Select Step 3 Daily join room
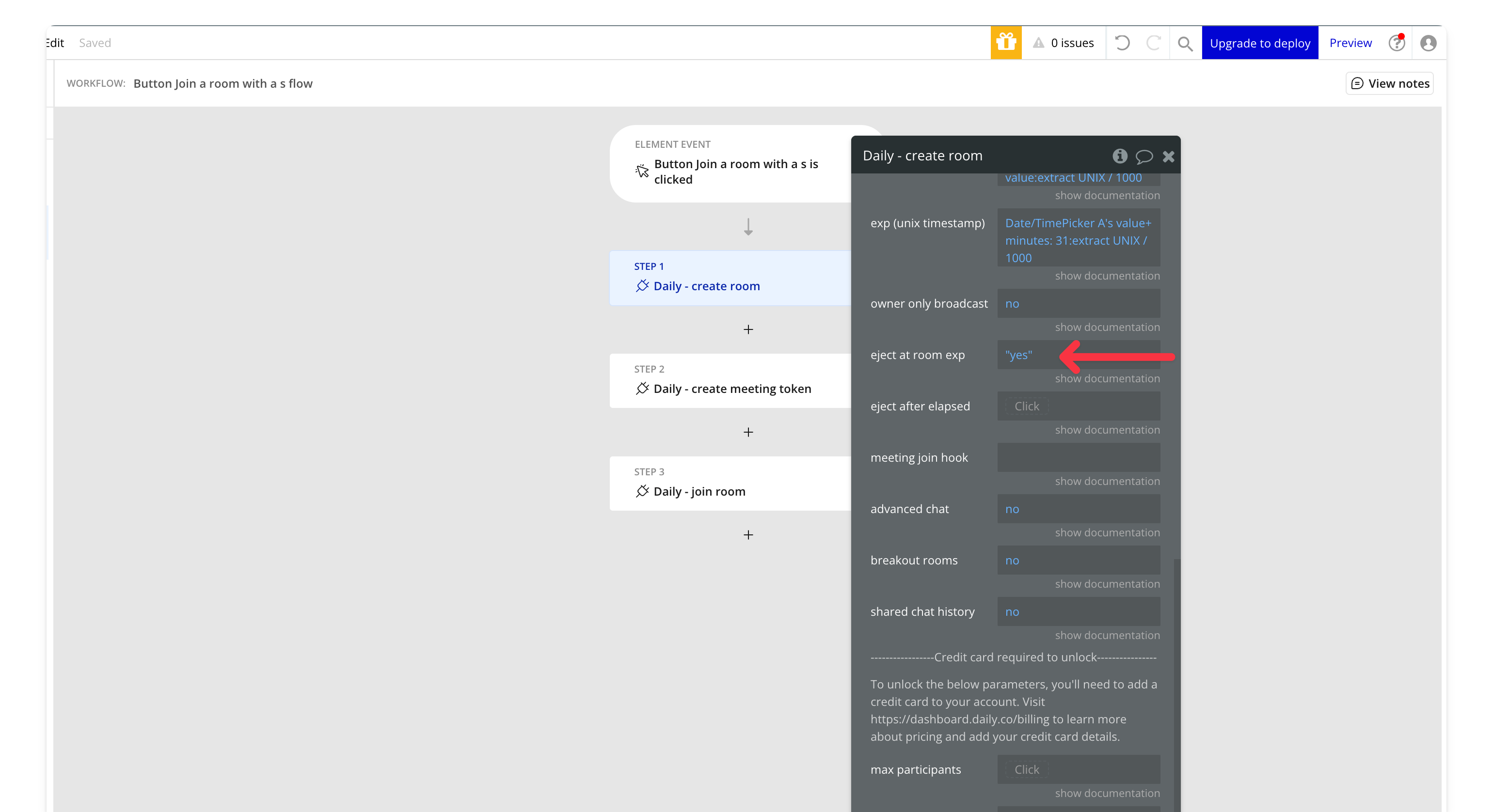1493x812 pixels. (x=699, y=491)
